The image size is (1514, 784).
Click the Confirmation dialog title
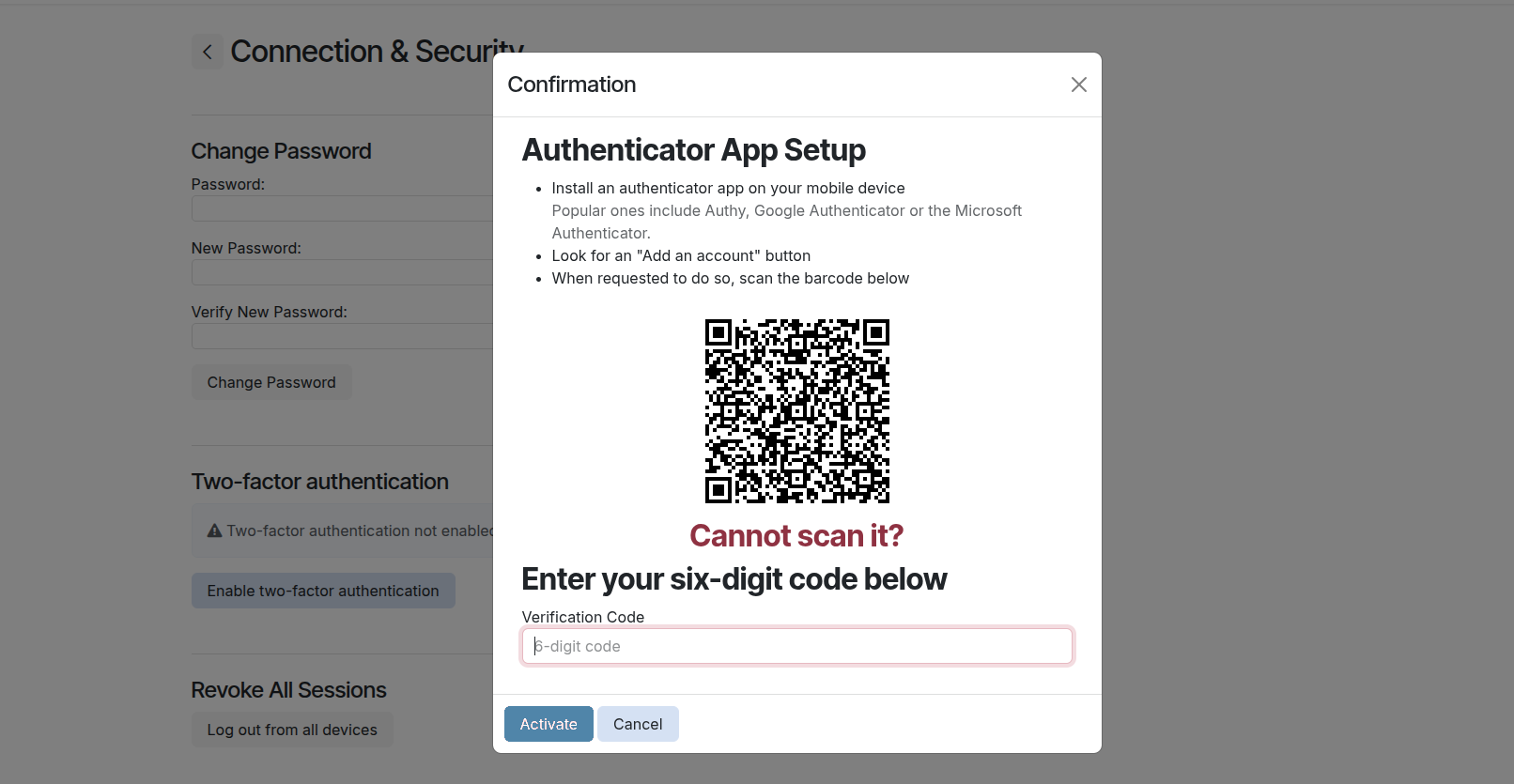[571, 85]
